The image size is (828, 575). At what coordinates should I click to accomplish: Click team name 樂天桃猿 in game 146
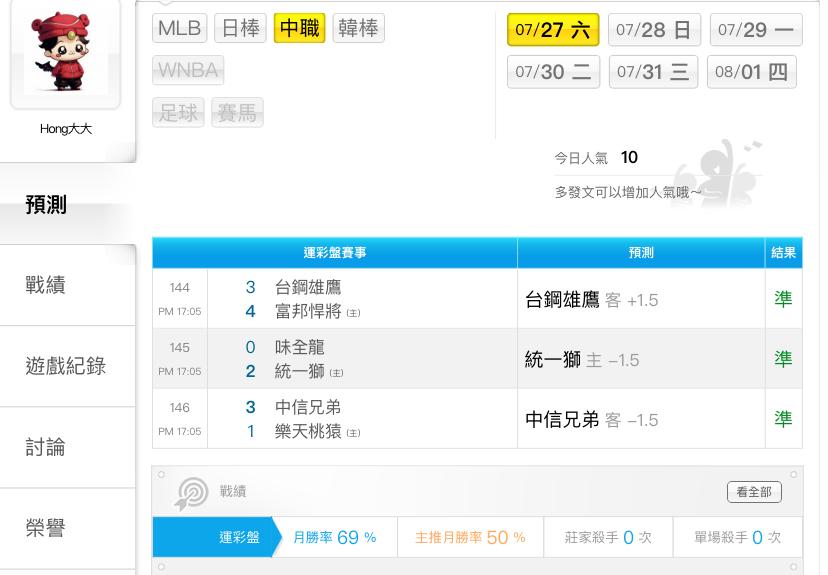(x=308, y=431)
